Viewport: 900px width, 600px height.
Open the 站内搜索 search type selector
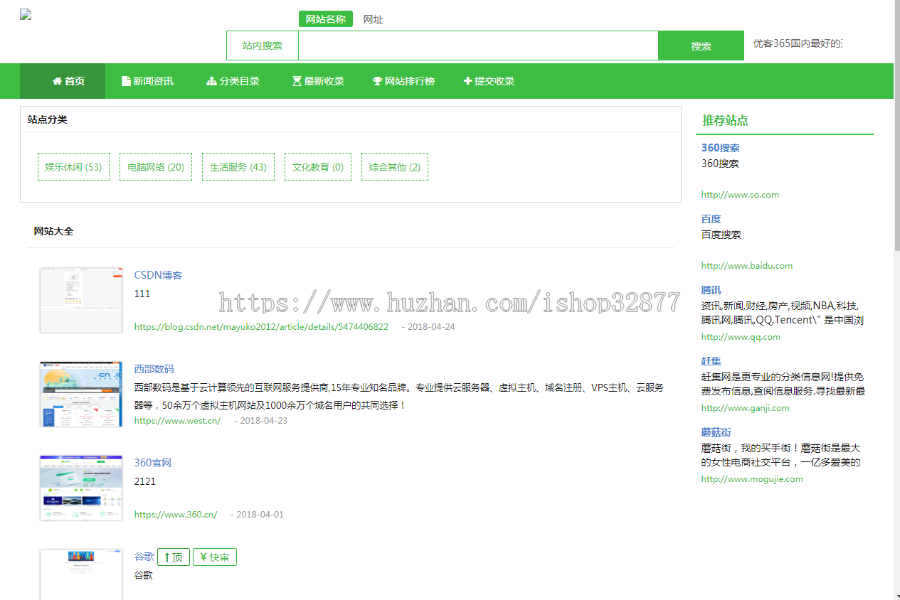(262, 45)
